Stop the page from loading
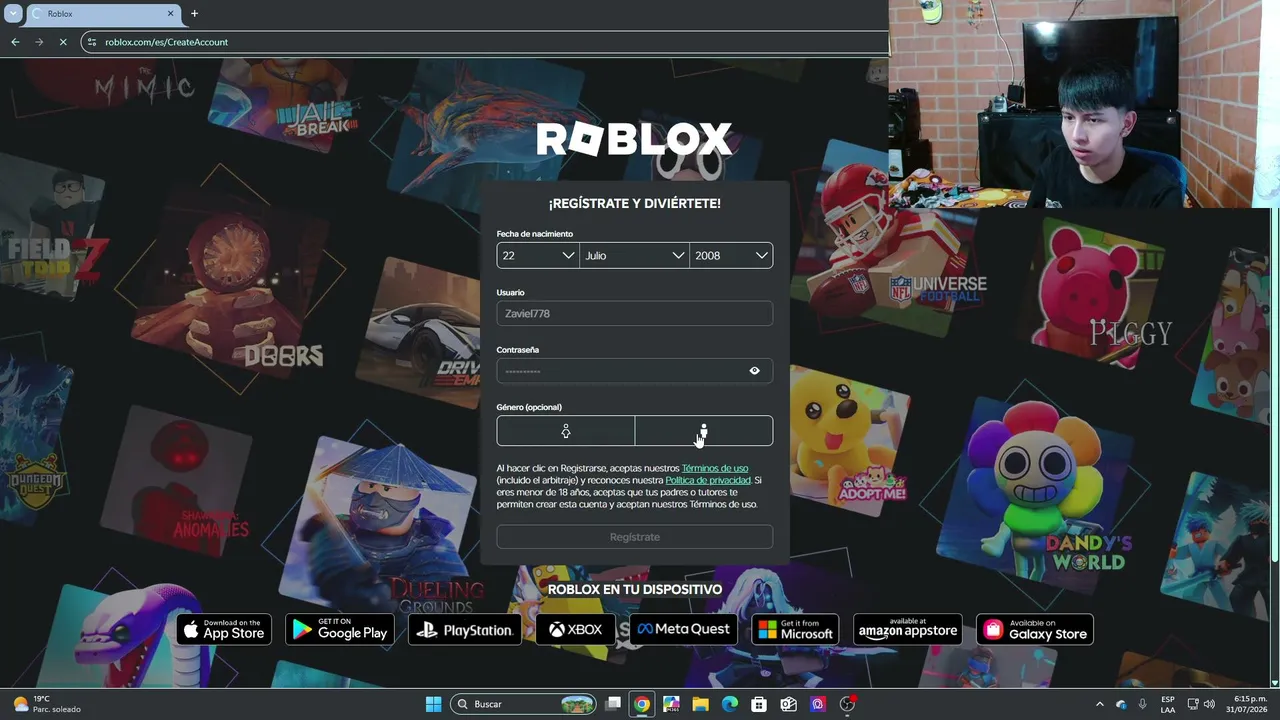Image resolution: width=1280 pixels, height=720 pixels. [63, 42]
